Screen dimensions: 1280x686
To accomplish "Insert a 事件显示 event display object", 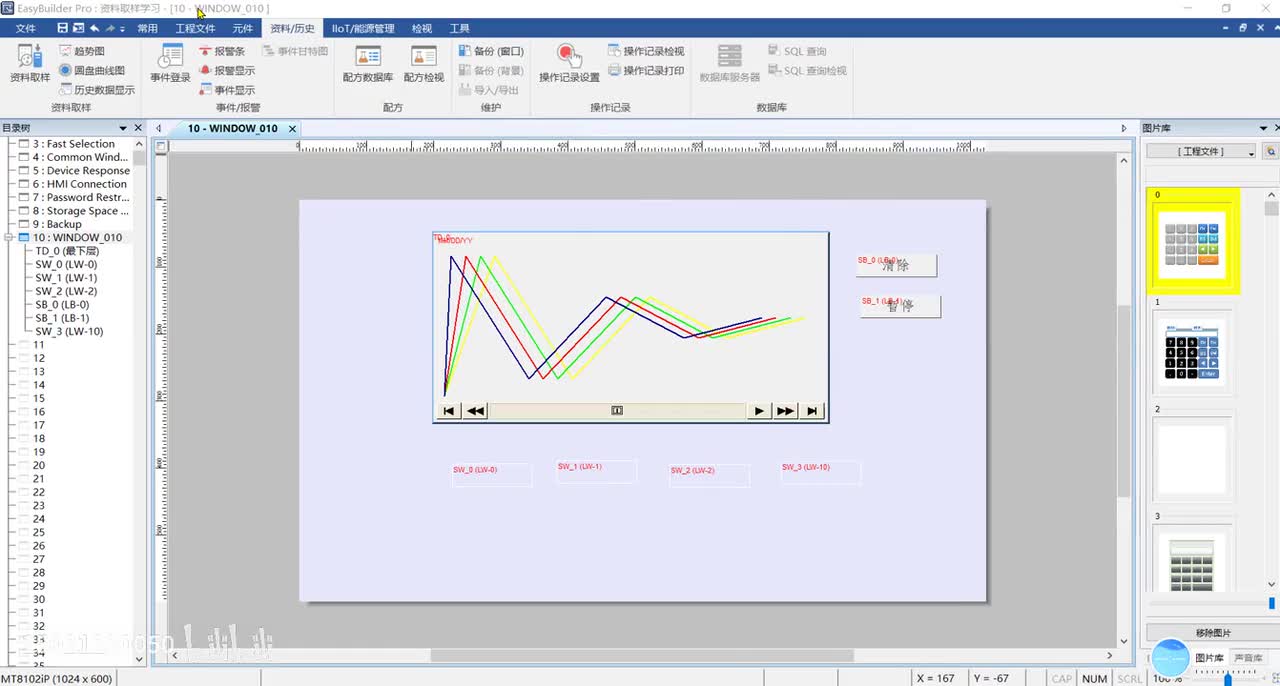I will click(226, 90).
